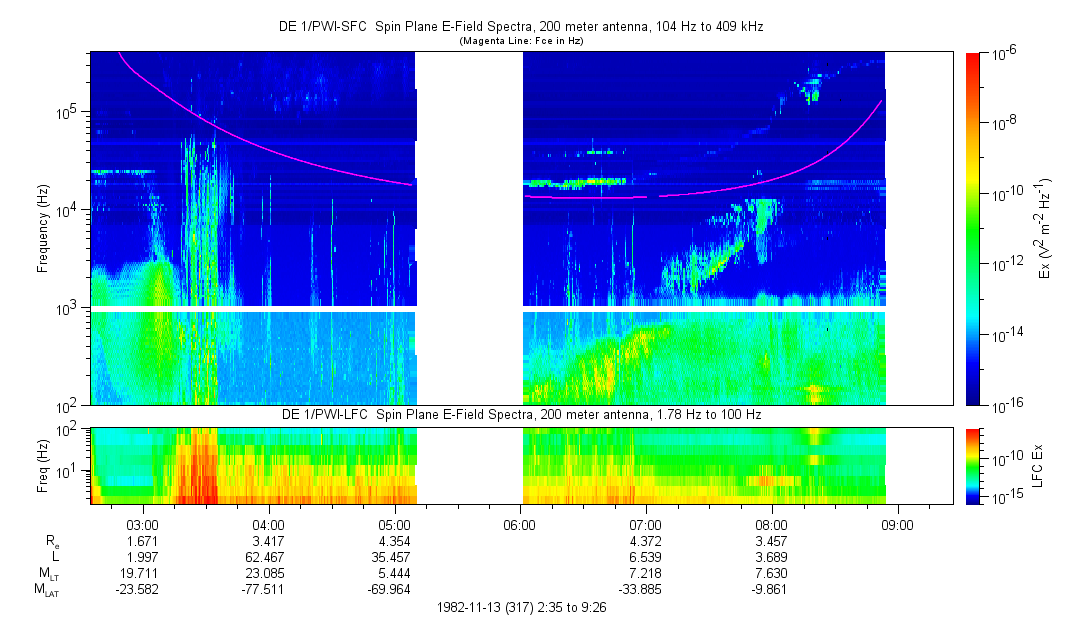Click the Re row label
The image size is (1083, 620).
[x=52, y=542]
